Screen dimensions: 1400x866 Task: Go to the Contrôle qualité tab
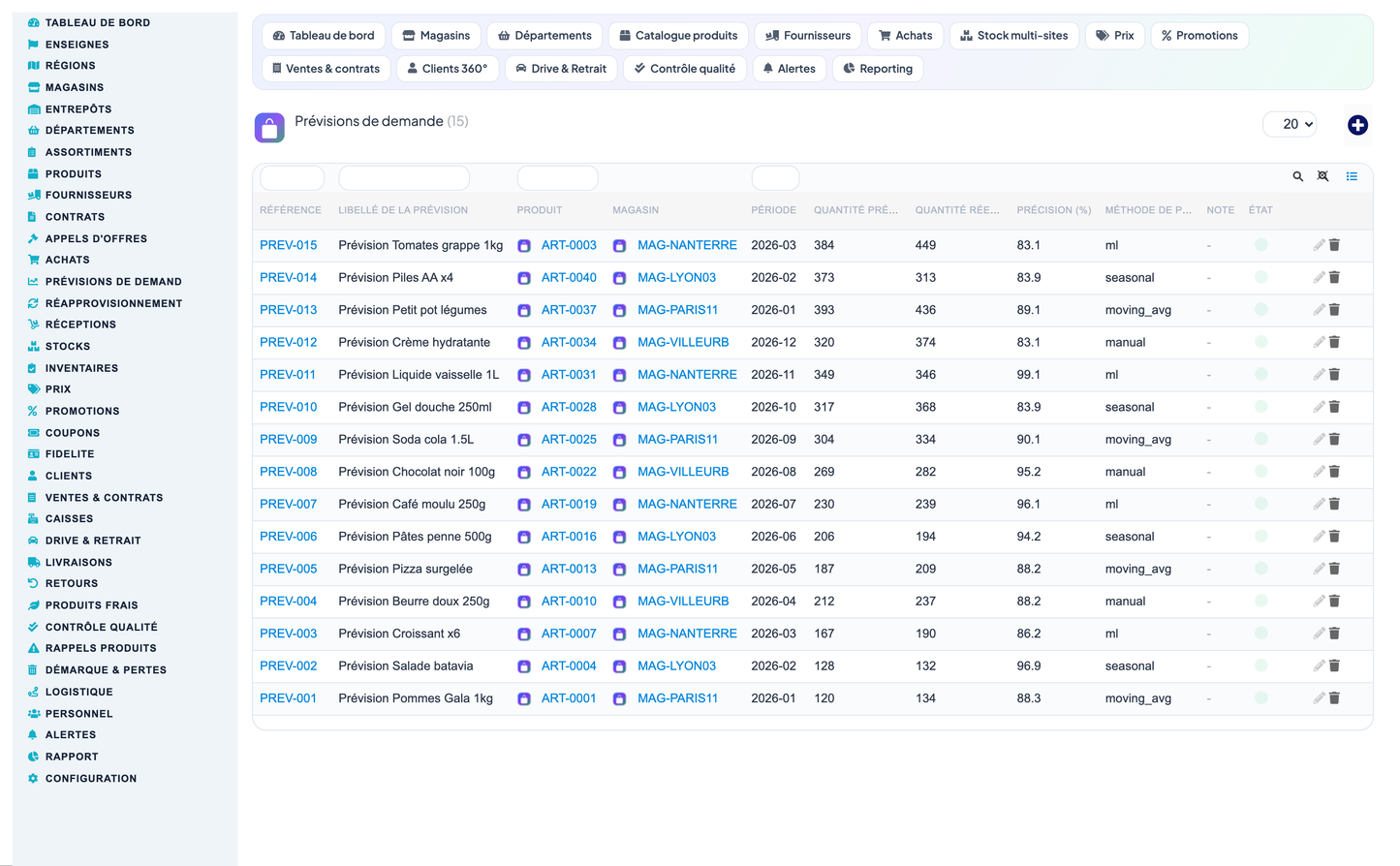[x=685, y=69]
